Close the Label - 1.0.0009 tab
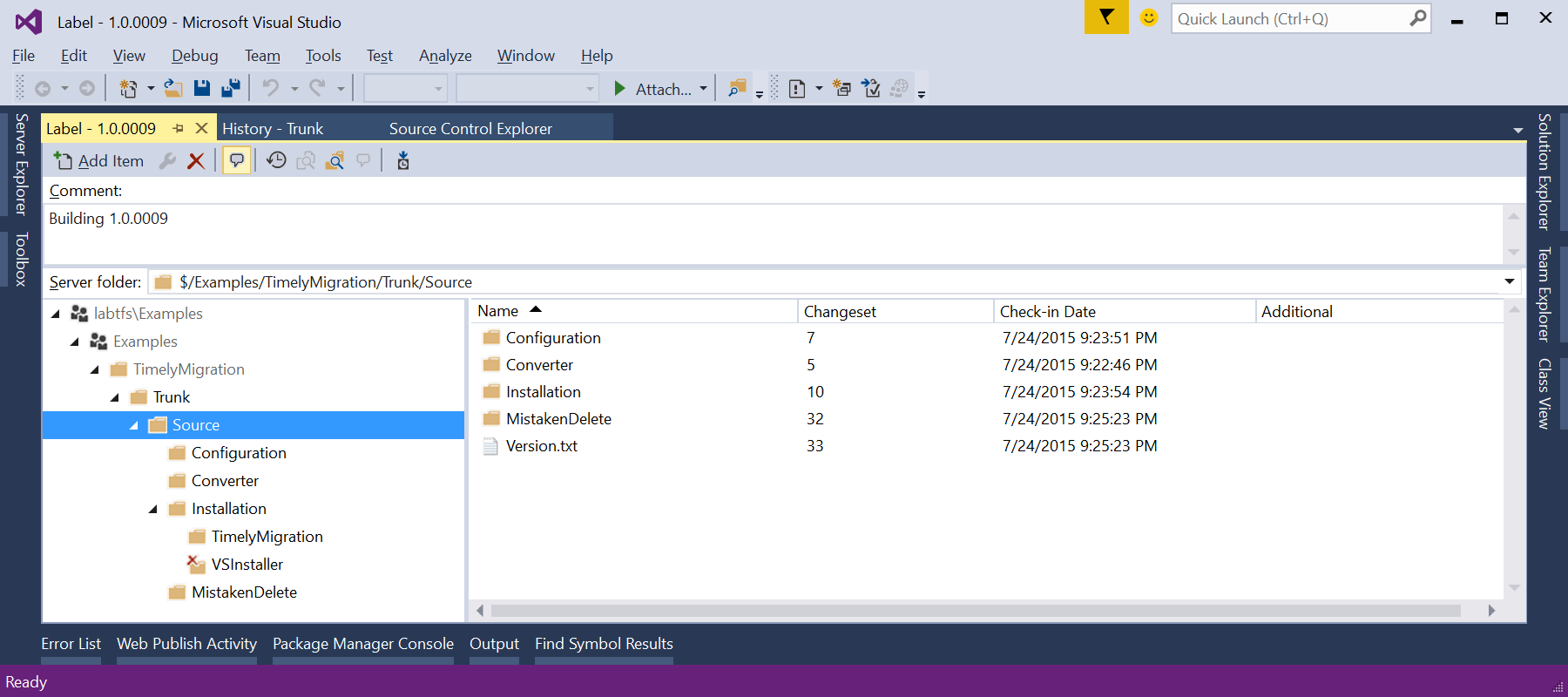 point(202,128)
